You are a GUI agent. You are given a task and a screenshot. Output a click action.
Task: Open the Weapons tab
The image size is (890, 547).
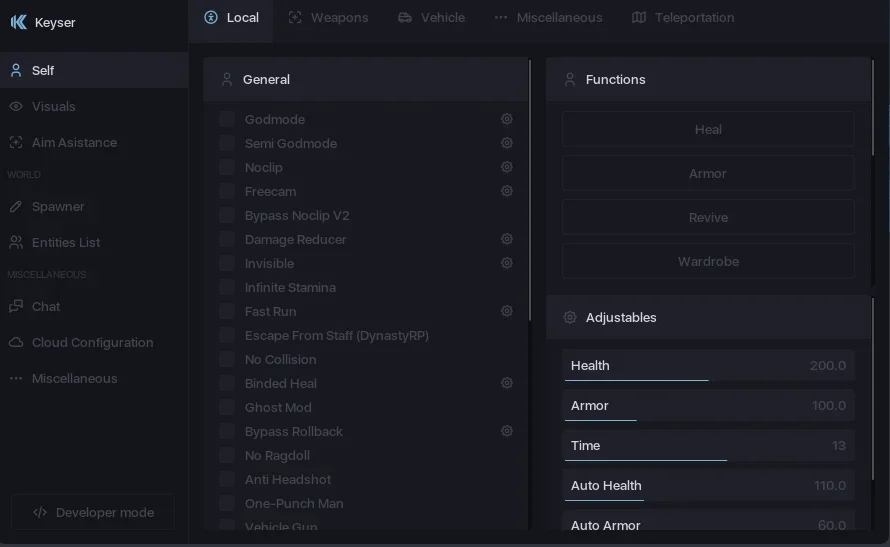329,18
